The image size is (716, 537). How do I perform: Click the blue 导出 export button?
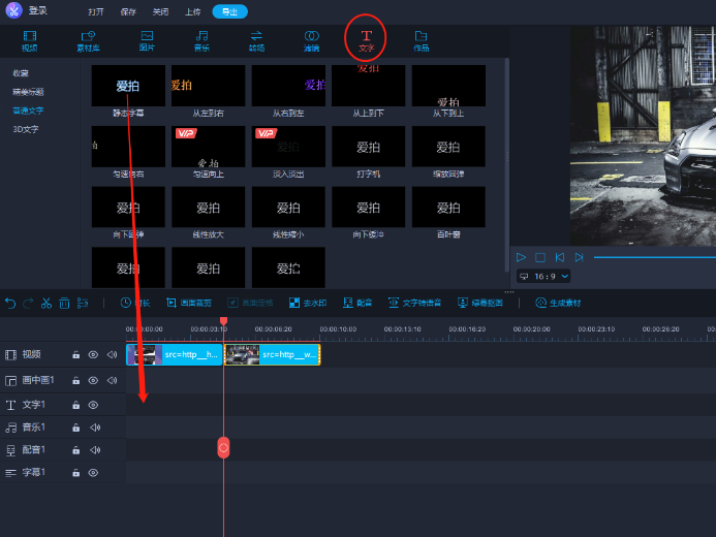230,12
